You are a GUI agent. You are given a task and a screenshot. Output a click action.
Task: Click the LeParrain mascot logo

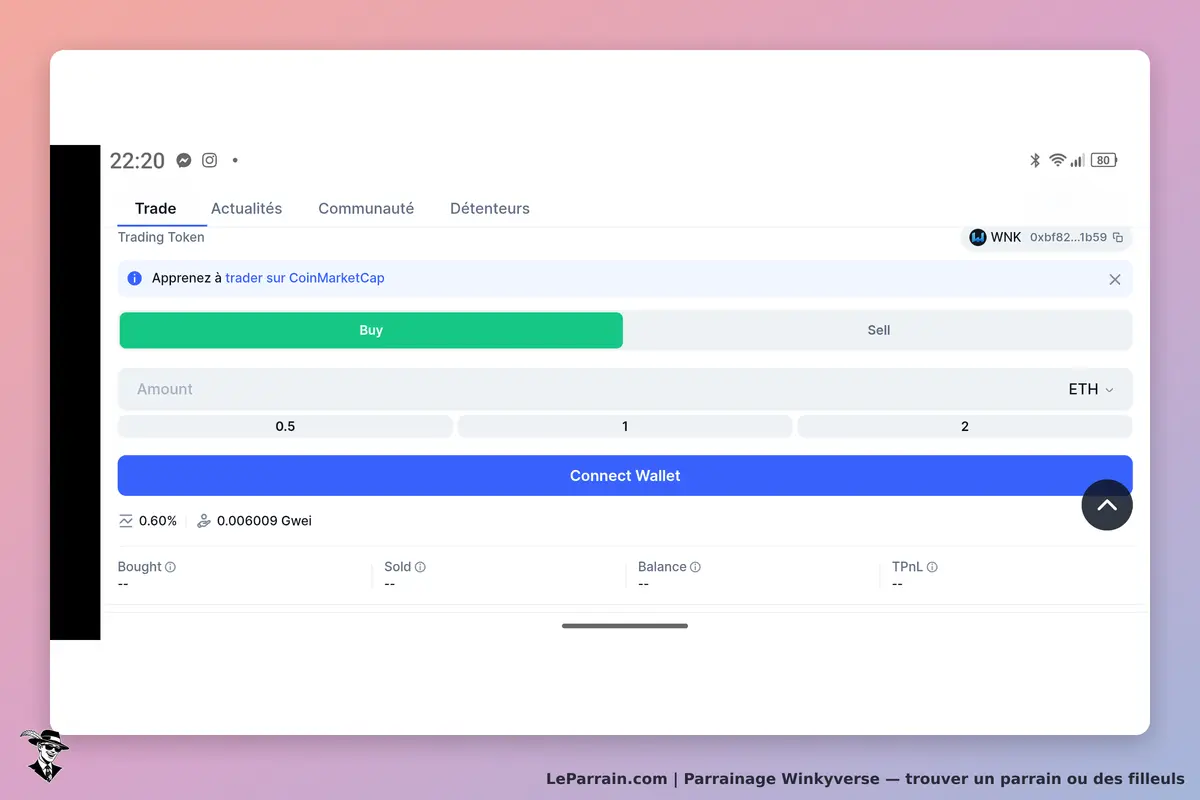click(44, 755)
